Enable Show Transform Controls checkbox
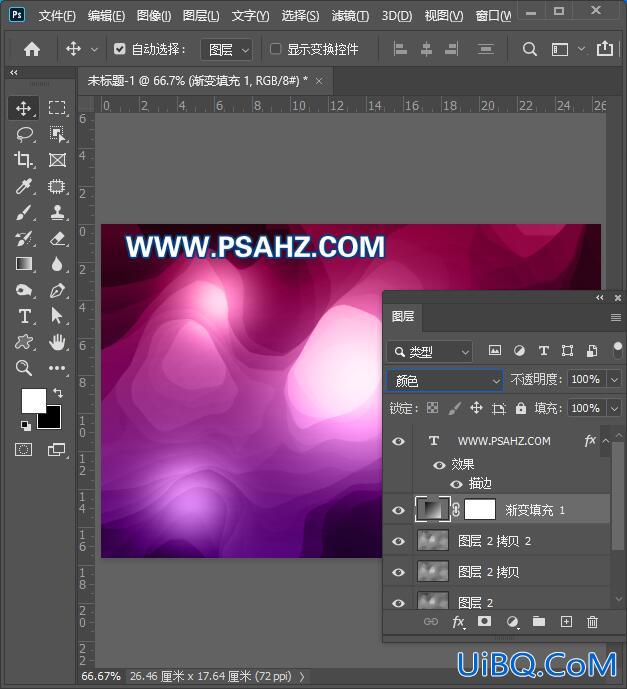Image resolution: width=627 pixels, height=689 pixels. tap(275, 49)
